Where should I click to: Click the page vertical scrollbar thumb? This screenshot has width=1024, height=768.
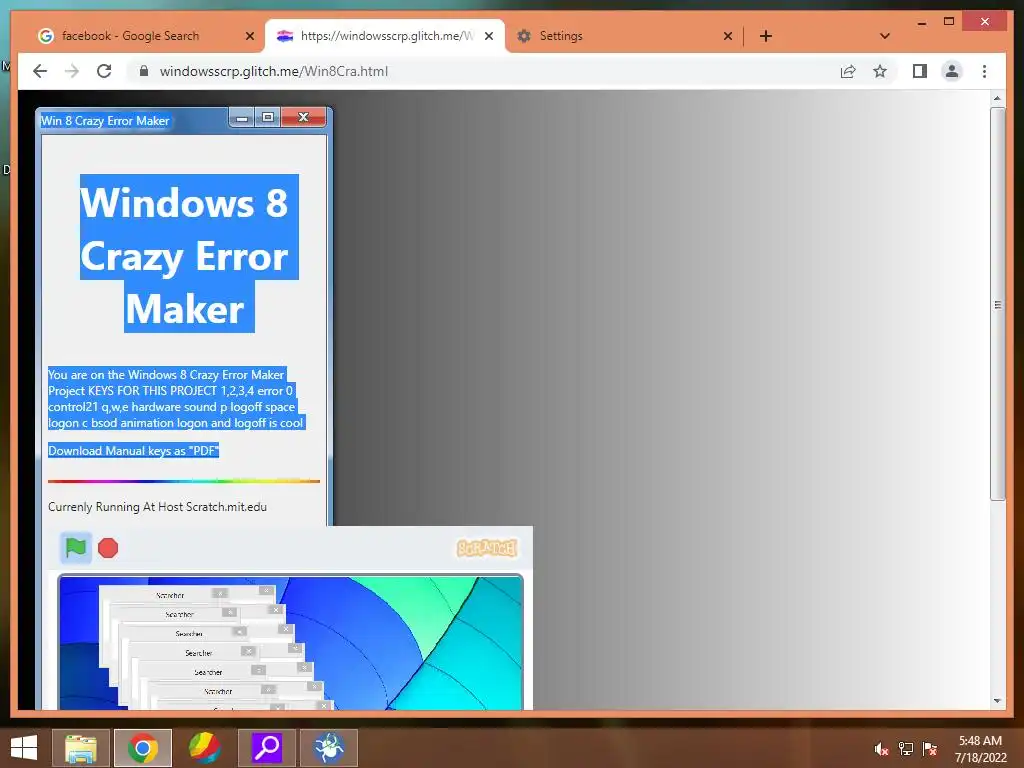(x=997, y=304)
